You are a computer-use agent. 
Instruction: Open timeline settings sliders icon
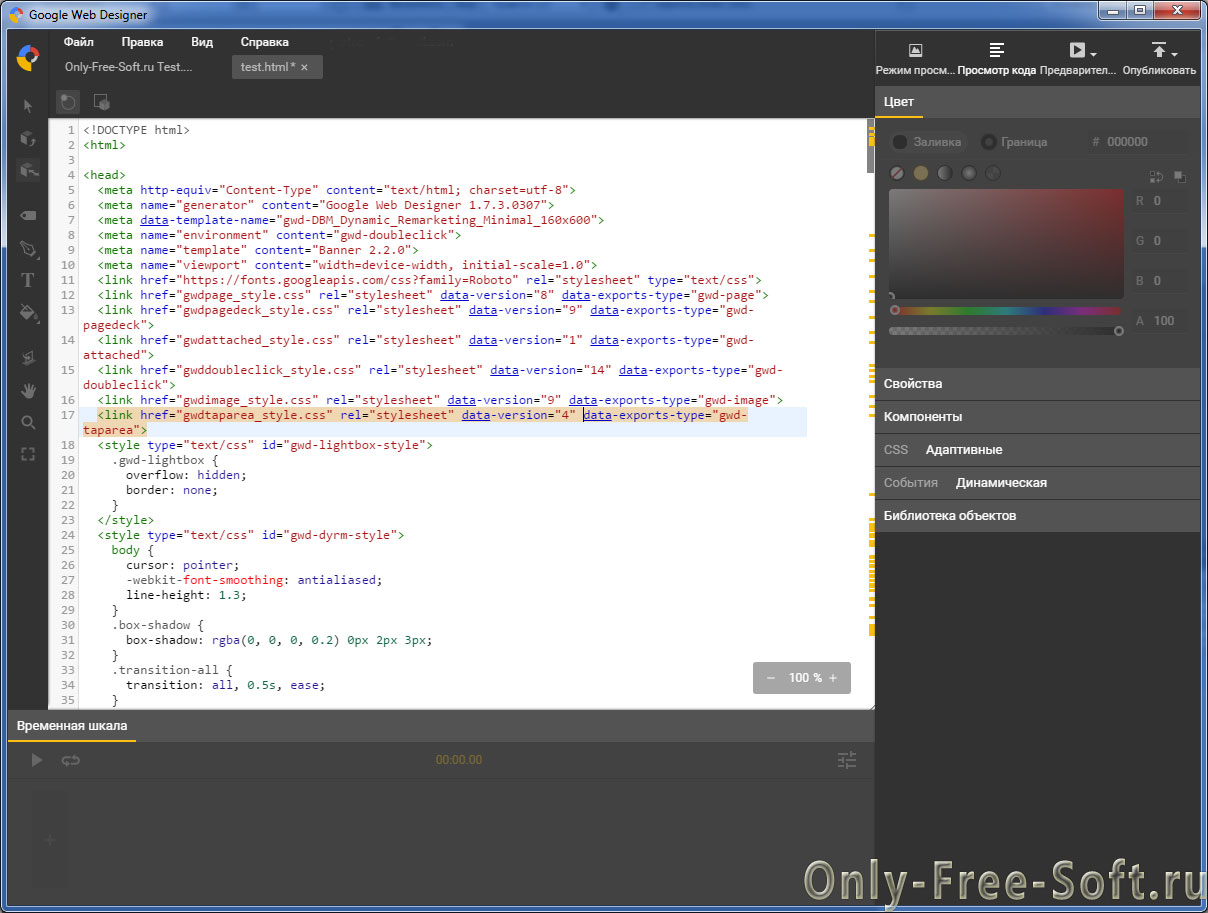pos(847,760)
